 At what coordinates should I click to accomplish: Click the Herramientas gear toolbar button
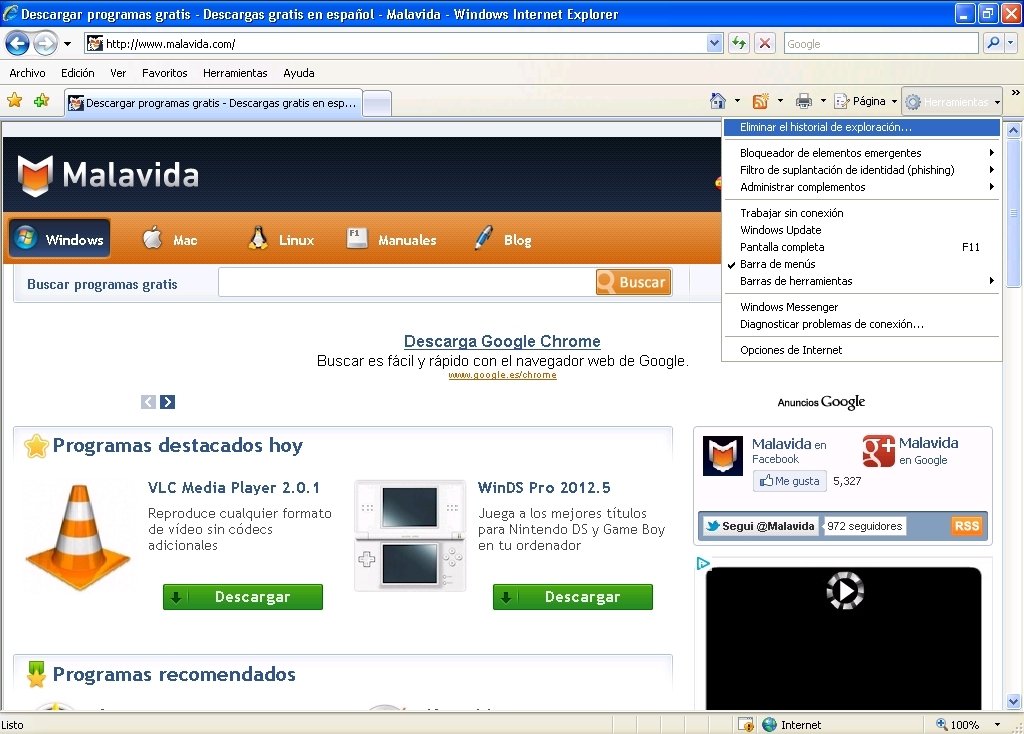click(952, 102)
